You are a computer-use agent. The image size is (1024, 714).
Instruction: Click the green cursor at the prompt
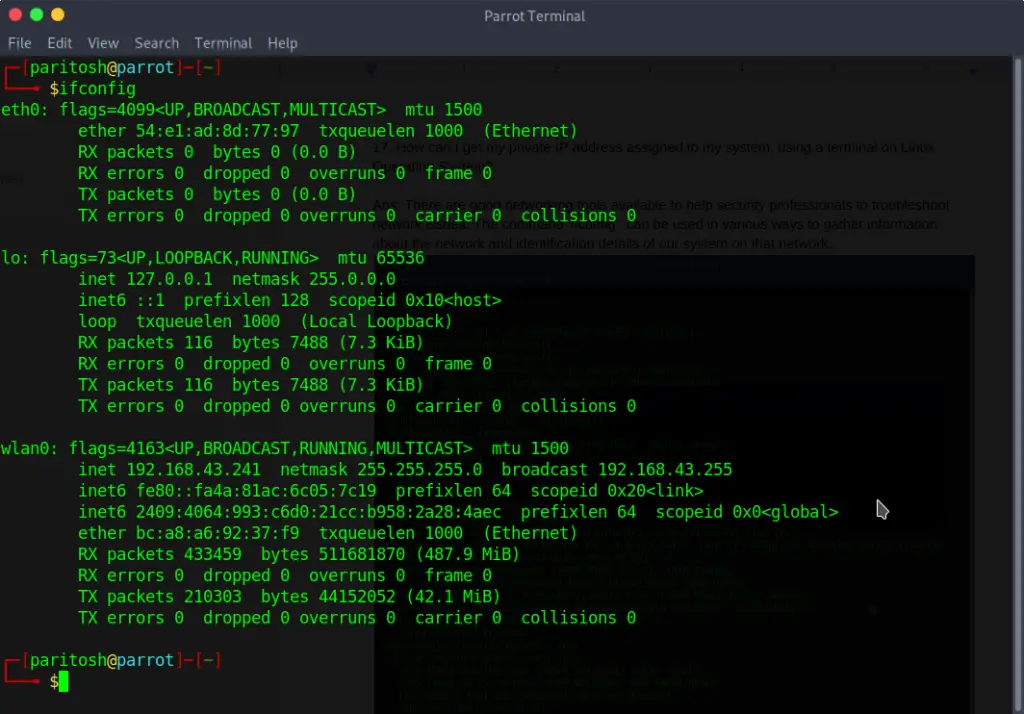pyautogui.click(x=63, y=681)
